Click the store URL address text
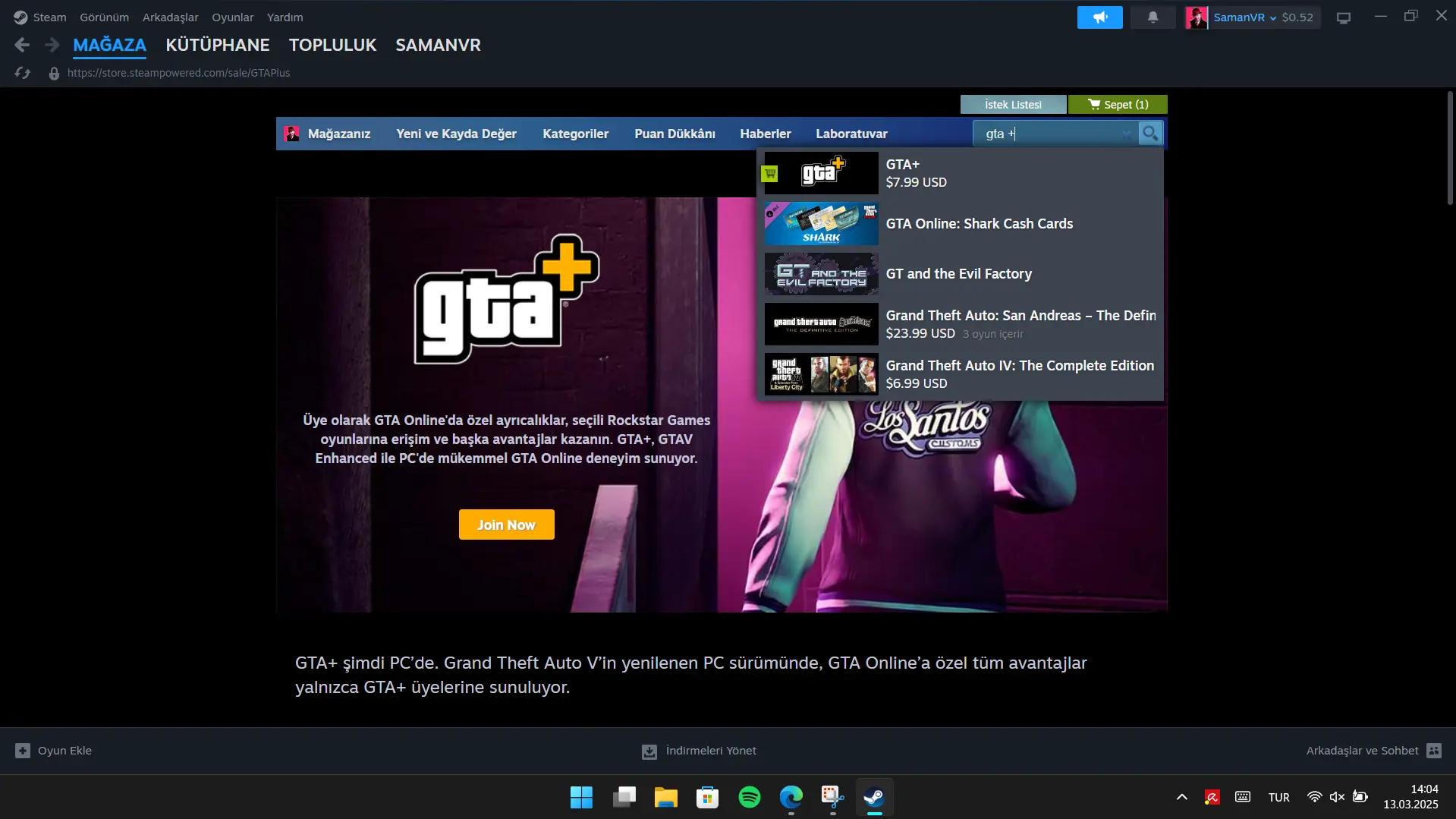 (x=179, y=73)
